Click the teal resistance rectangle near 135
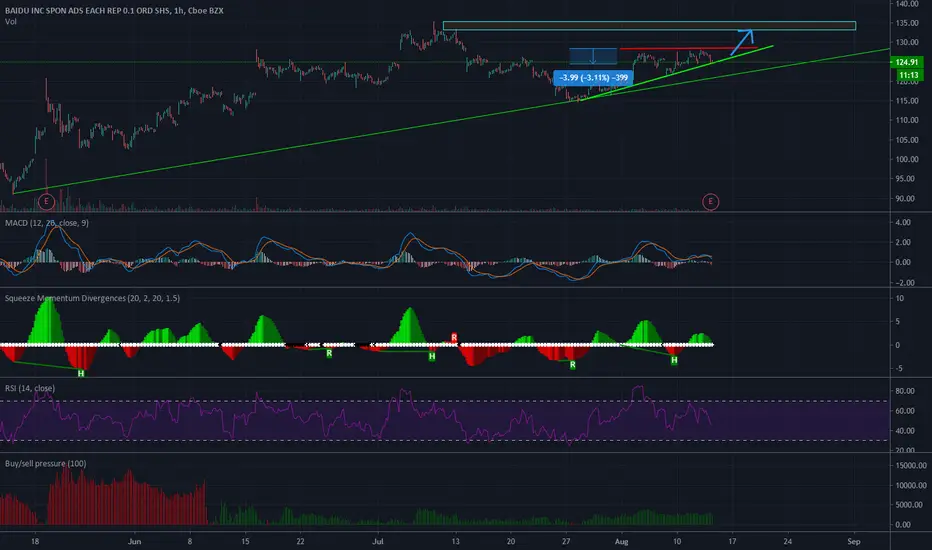The height and width of the screenshot is (550, 932). [649, 26]
